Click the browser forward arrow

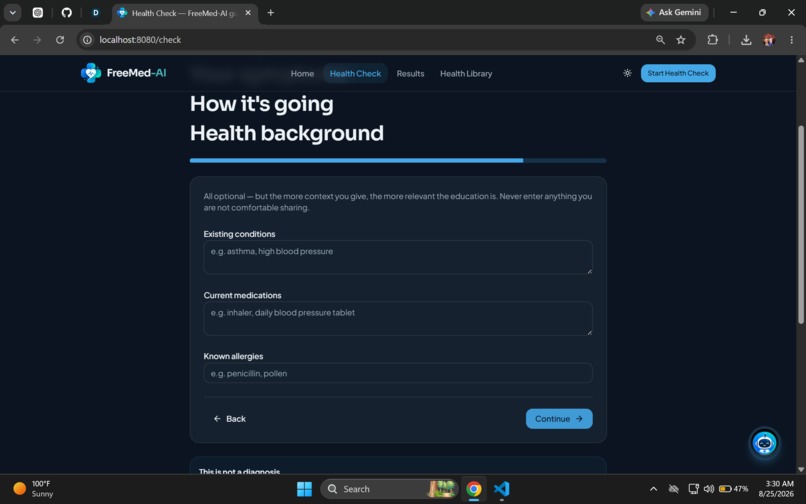pyautogui.click(x=37, y=40)
